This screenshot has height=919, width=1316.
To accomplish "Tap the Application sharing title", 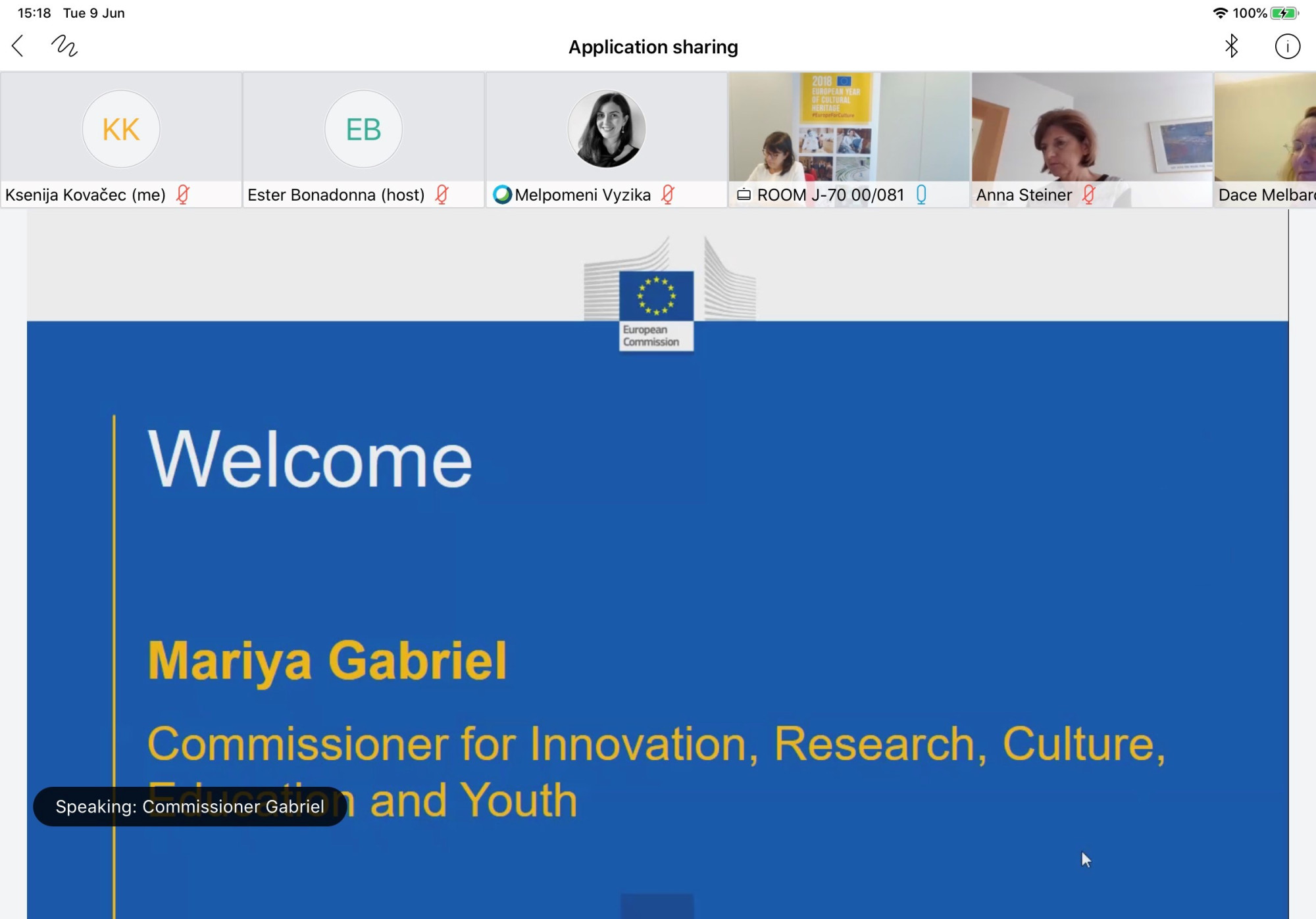I will coord(653,47).
